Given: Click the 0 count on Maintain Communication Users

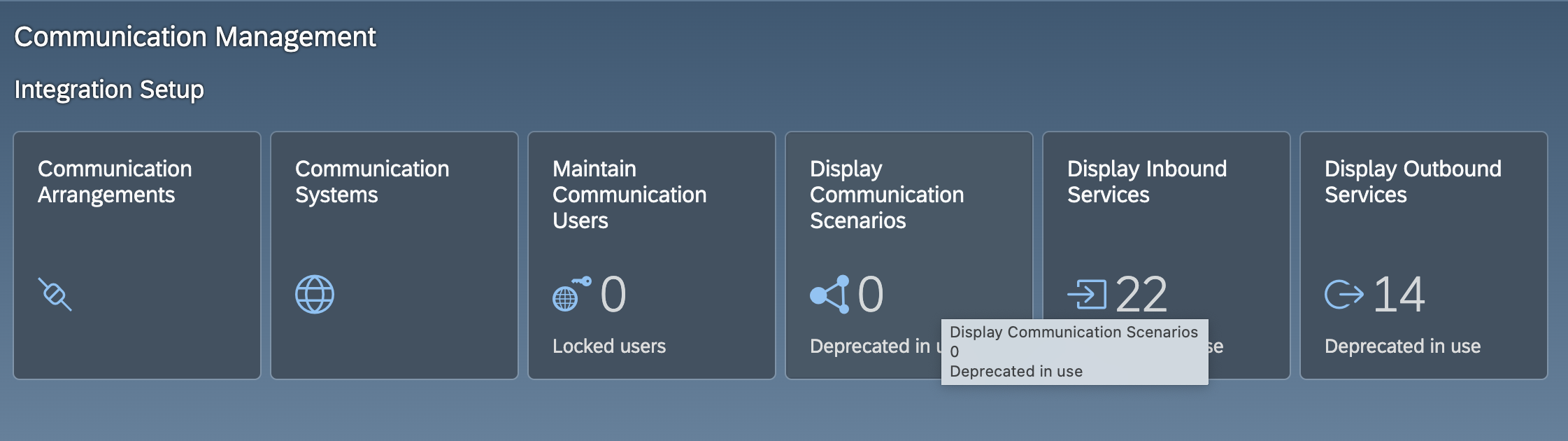Looking at the screenshot, I should [x=613, y=294].
